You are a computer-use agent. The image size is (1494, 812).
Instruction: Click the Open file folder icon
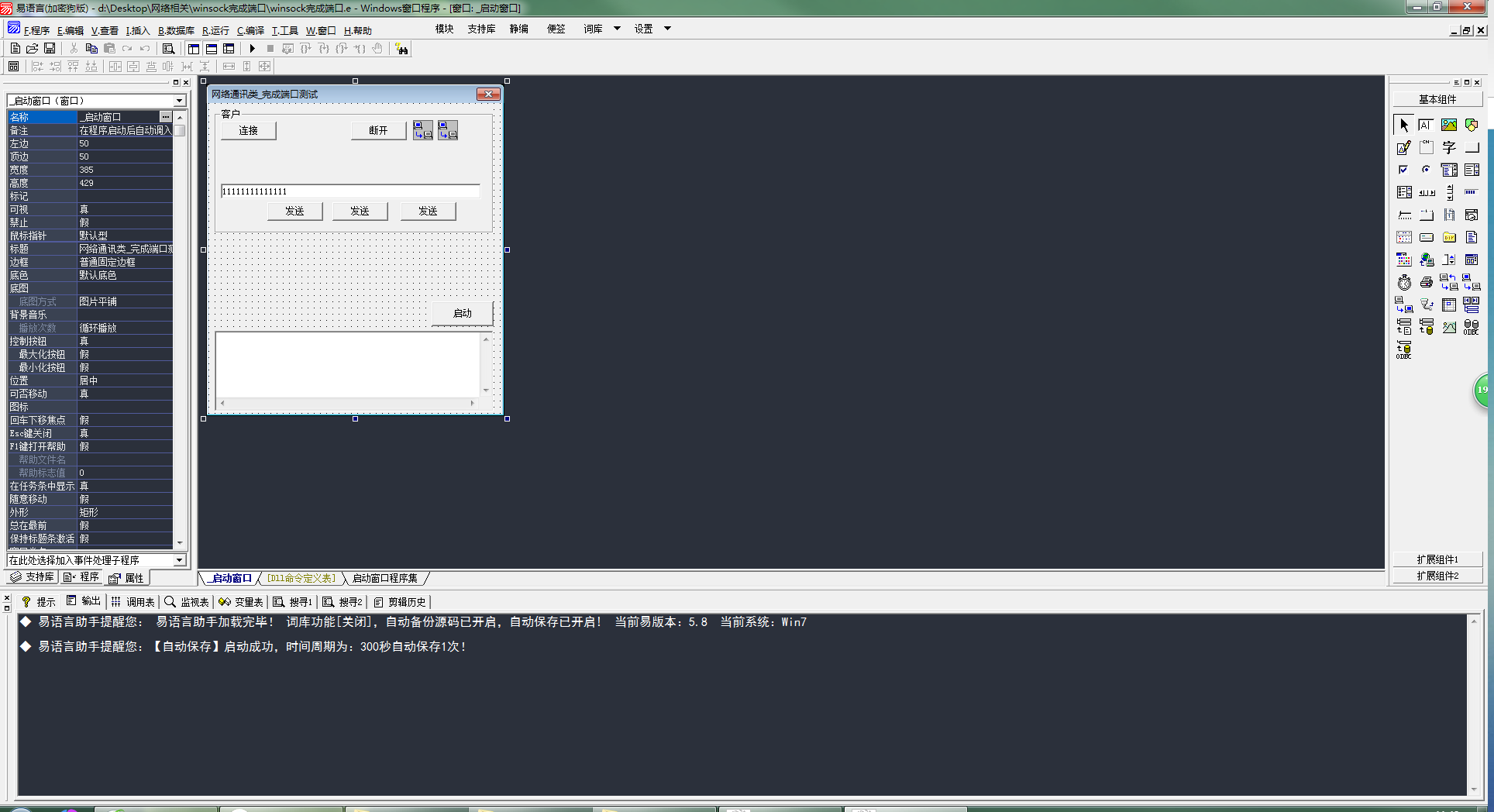tap(33, 49)
